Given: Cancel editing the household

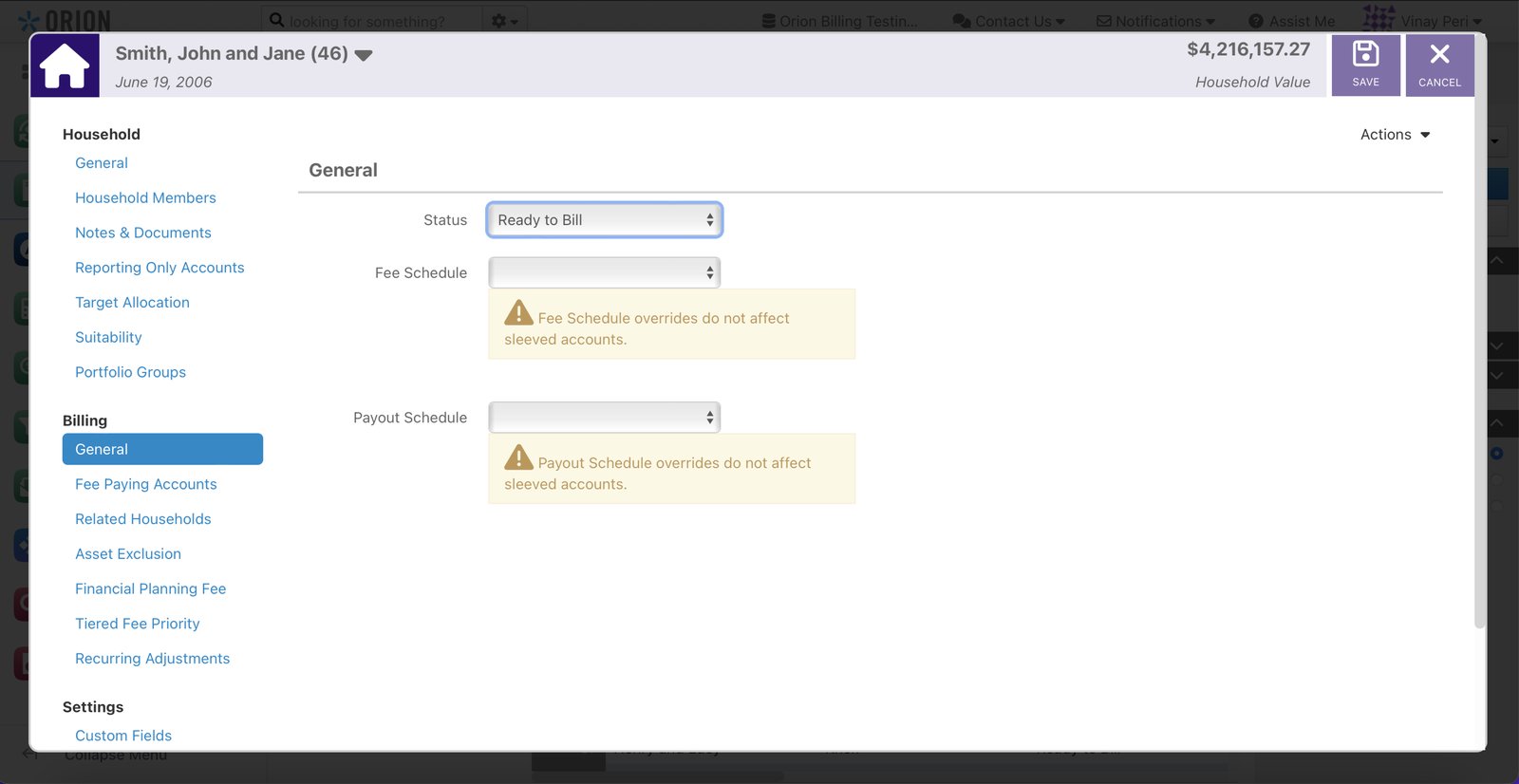Looking at the screenshot, I should [1439, 65].
